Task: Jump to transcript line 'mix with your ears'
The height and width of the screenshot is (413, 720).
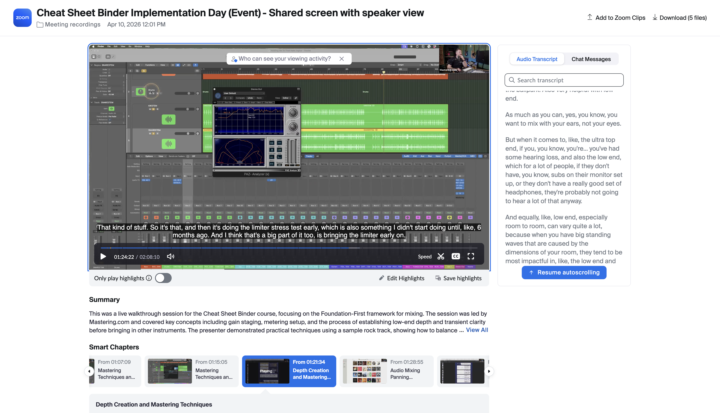Action: tap(563, 119)
